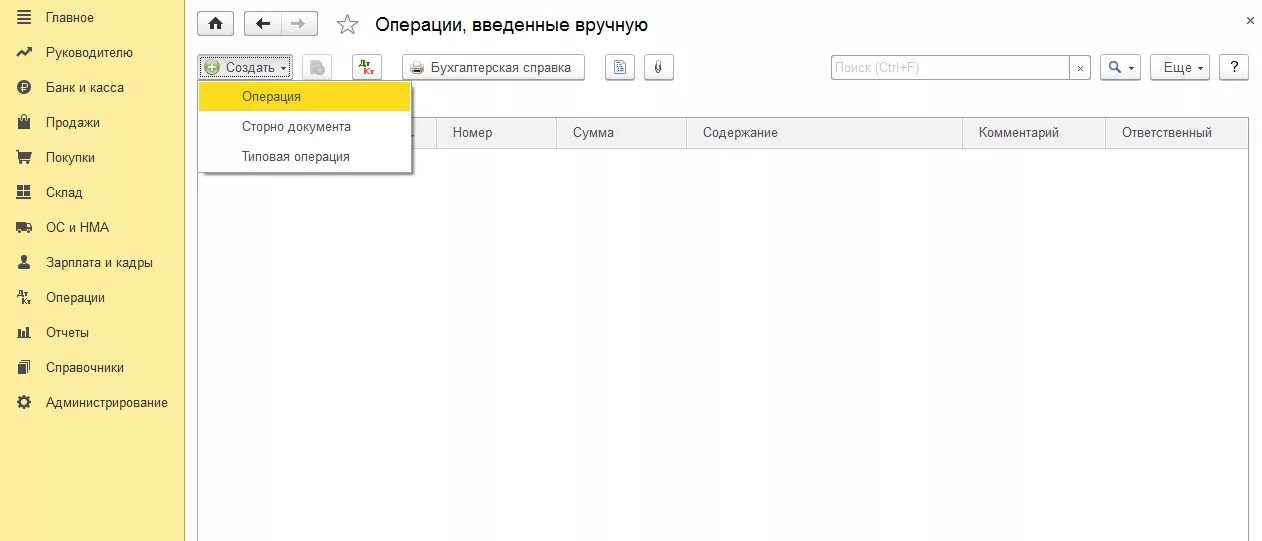This screenshot has width=1262, height=541.
Task: Open the Отчеты section
Action: (x=67, y=332)
